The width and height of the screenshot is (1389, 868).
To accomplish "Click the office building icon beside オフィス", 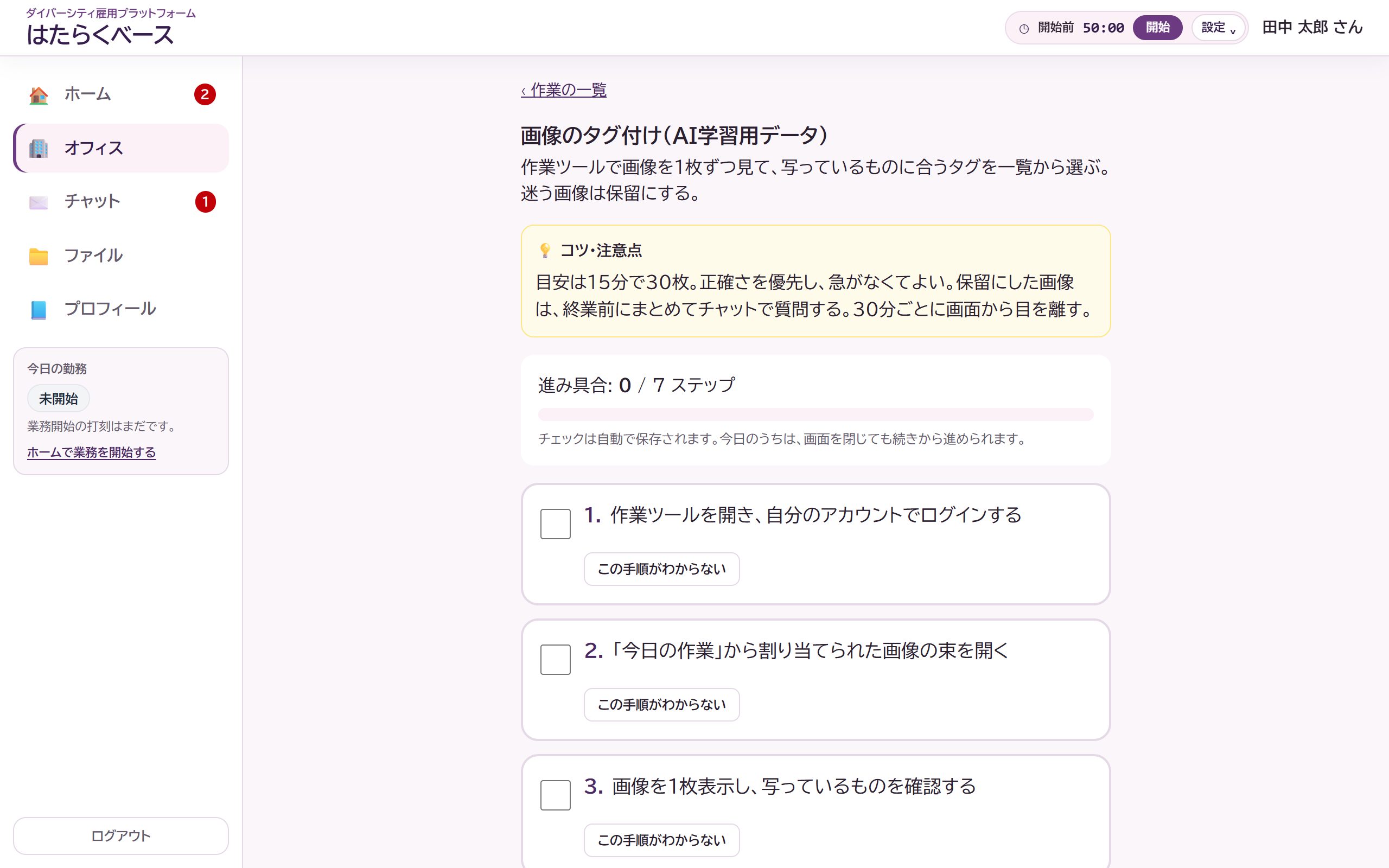I will click(x=39, y=148).
